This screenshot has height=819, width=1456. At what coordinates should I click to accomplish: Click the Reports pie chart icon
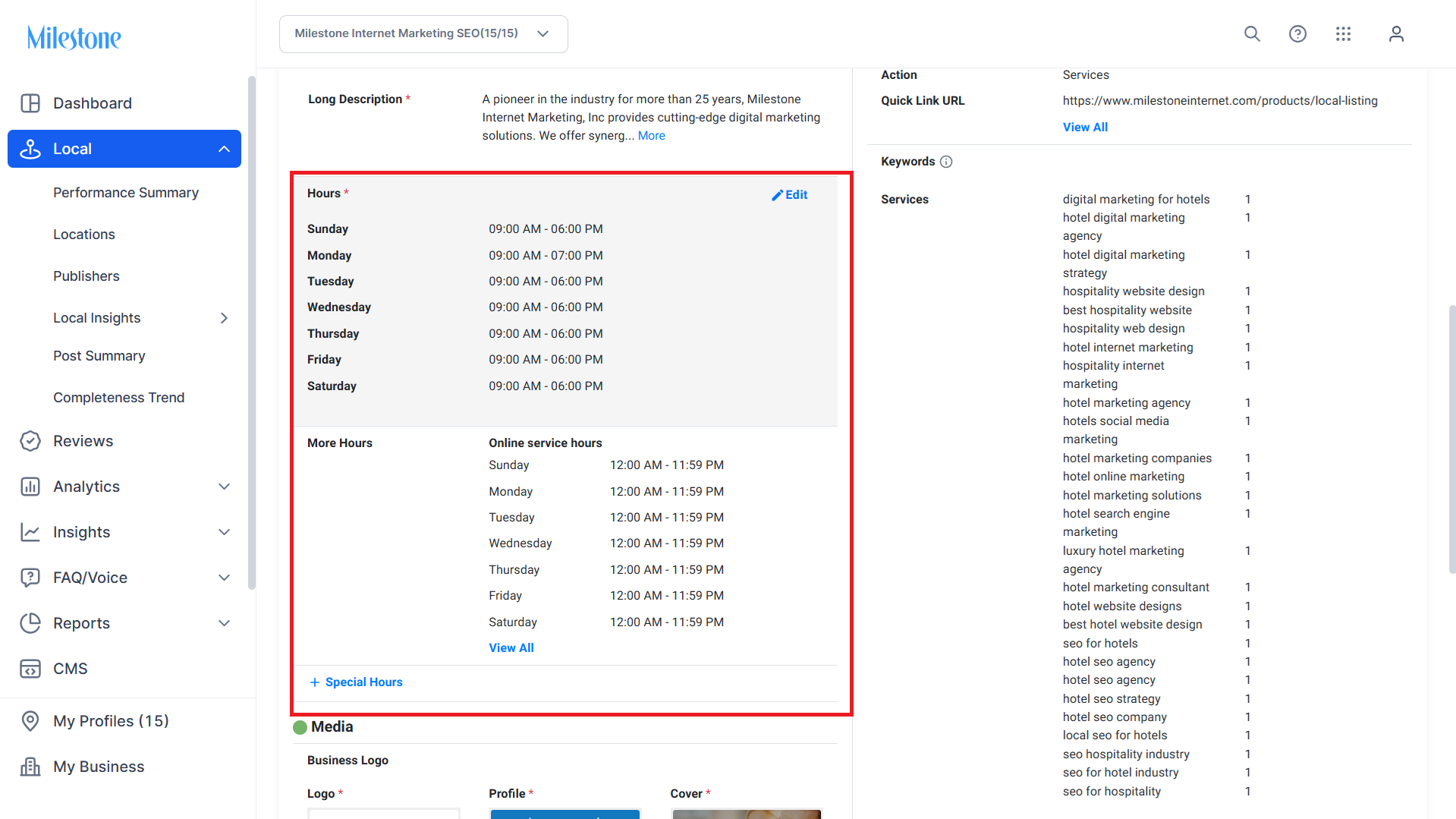click(30, 623)
